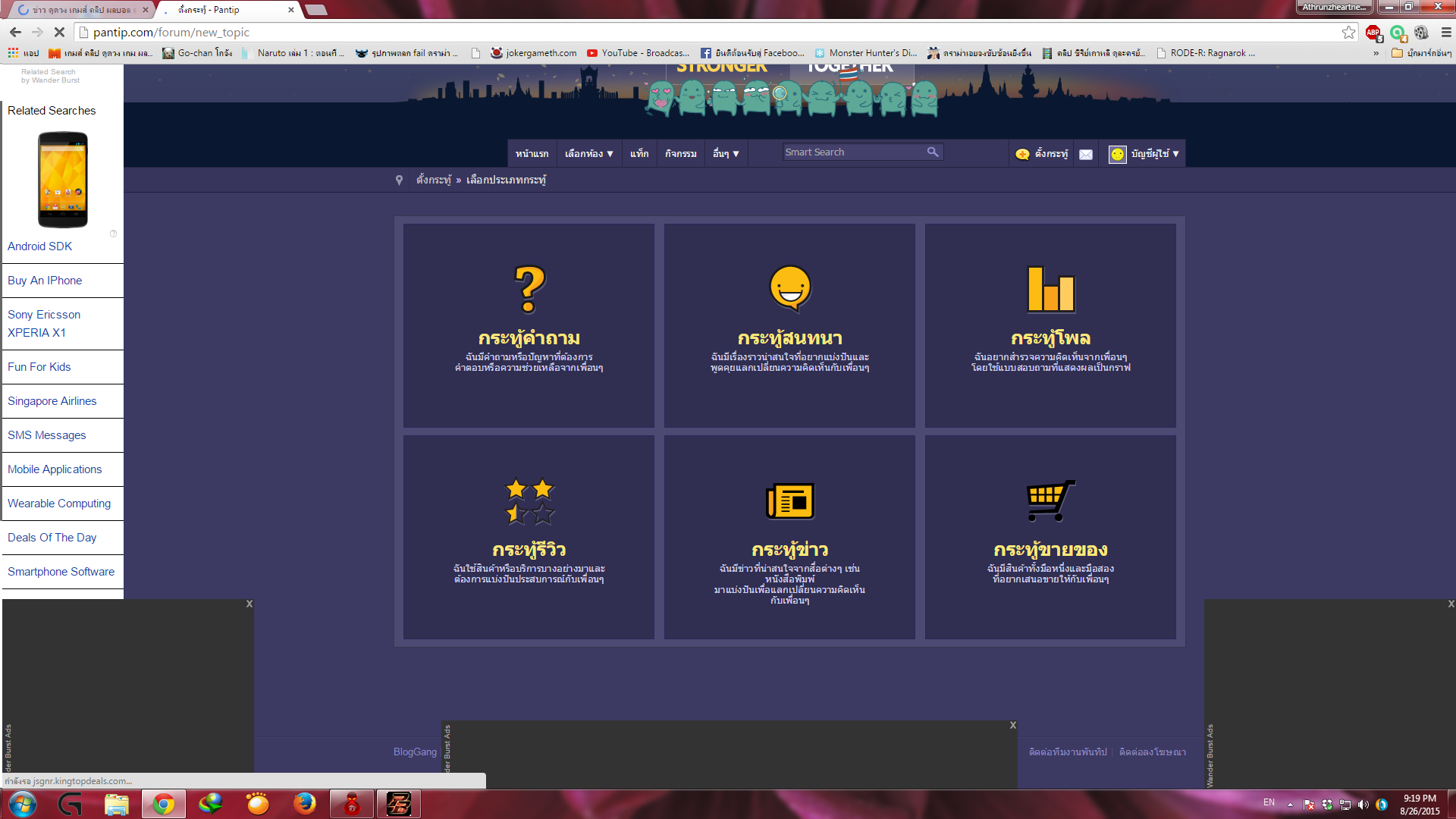The image size is (1456, 819).
Task: Open the envelope messages icon
Action: pyautogui.click(x=1086, y=154)
